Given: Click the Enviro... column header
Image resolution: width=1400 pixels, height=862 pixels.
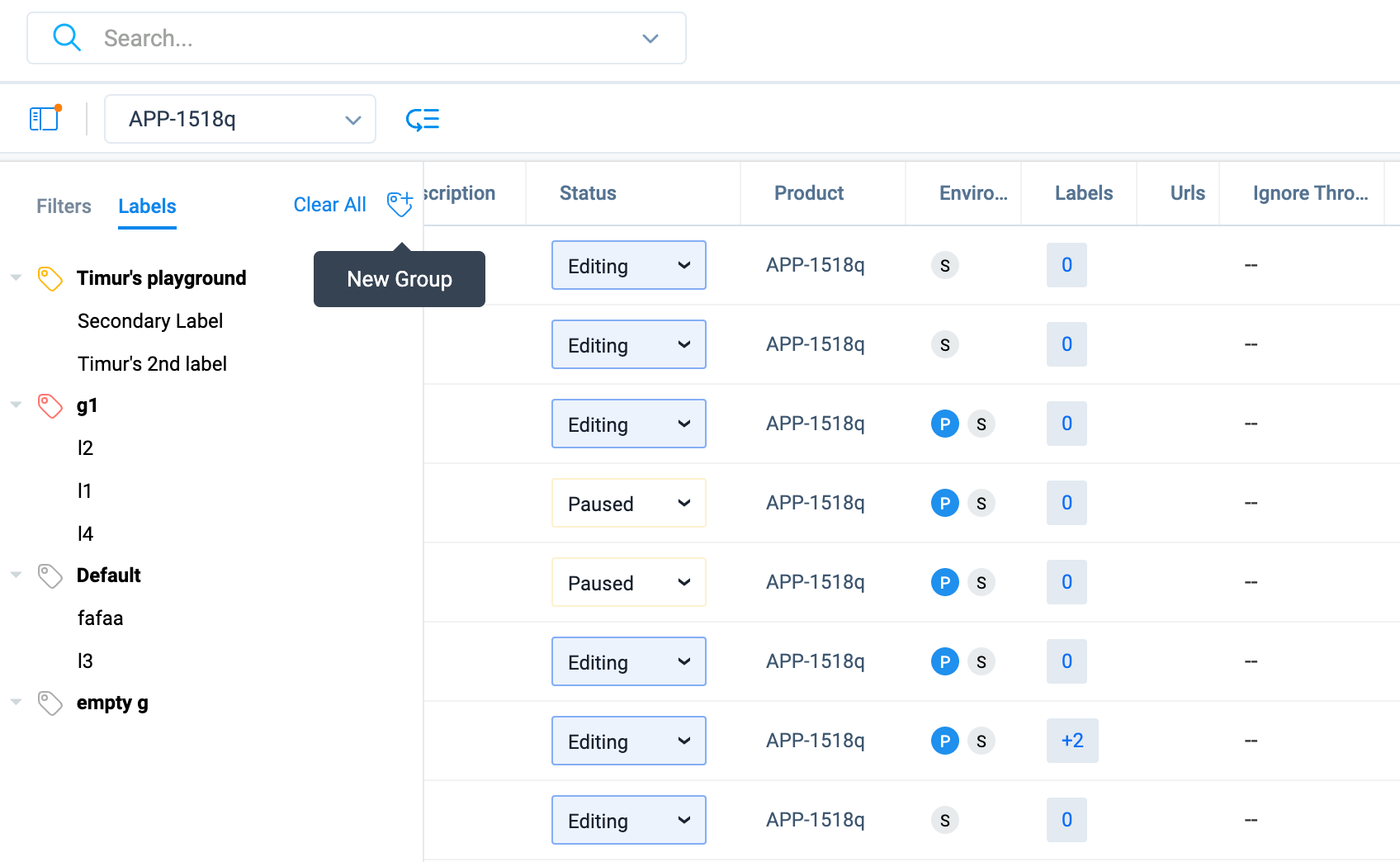Looking at the screenshot, I should point(973,193).
